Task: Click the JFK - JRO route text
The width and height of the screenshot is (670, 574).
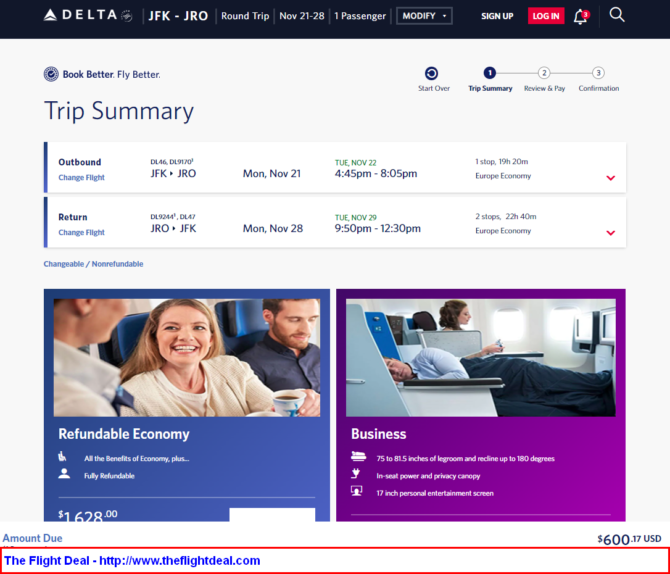Action: [x=178, y=16]
